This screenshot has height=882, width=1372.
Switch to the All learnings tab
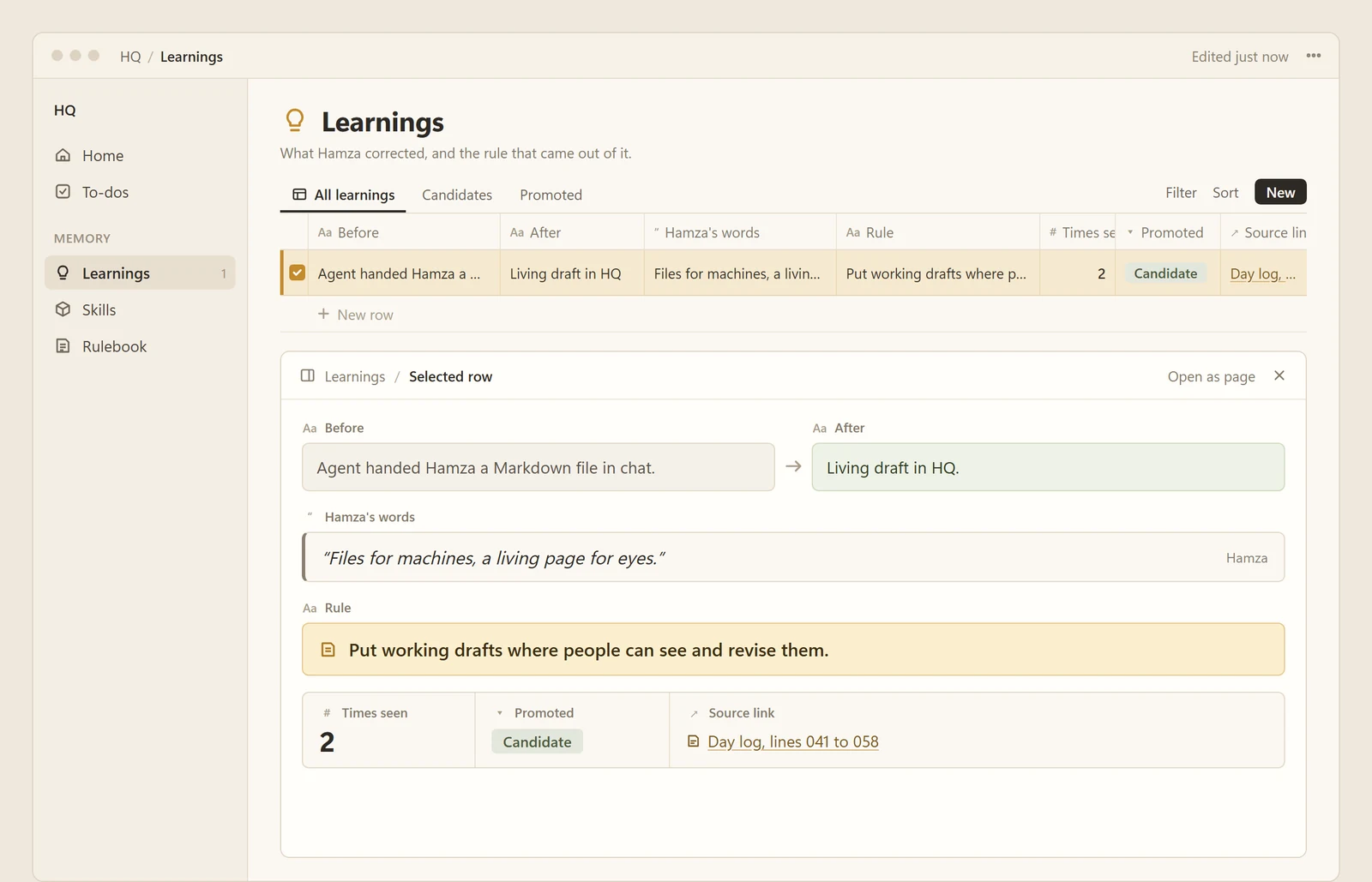point(343,195)
